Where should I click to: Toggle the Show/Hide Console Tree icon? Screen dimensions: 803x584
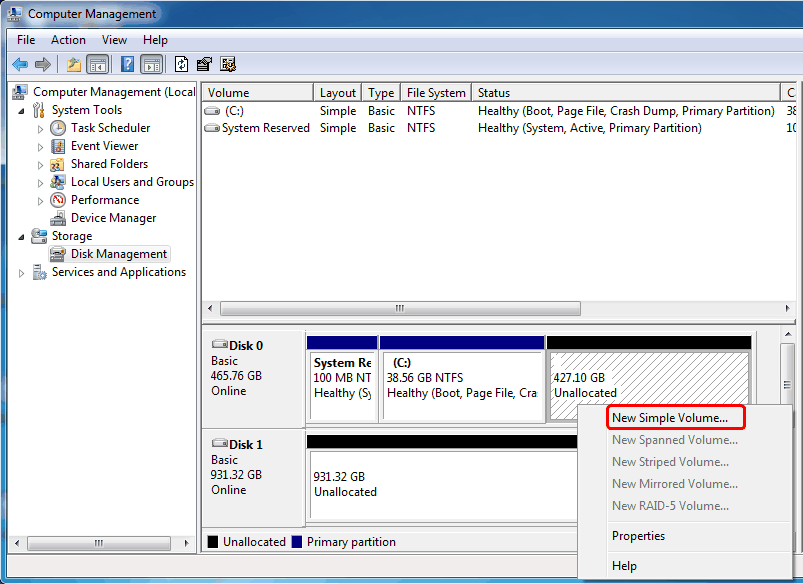(97, 65)
